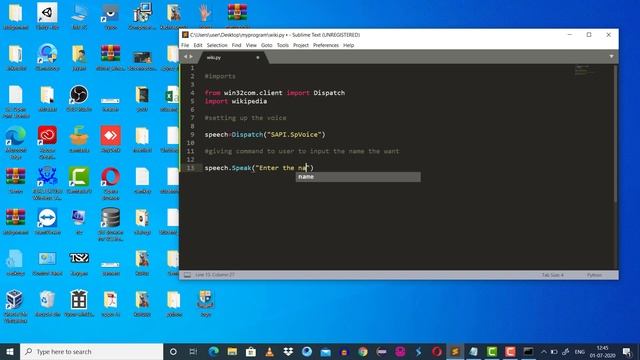Click line 9 speech=Dispatch code line

point(265,135)
